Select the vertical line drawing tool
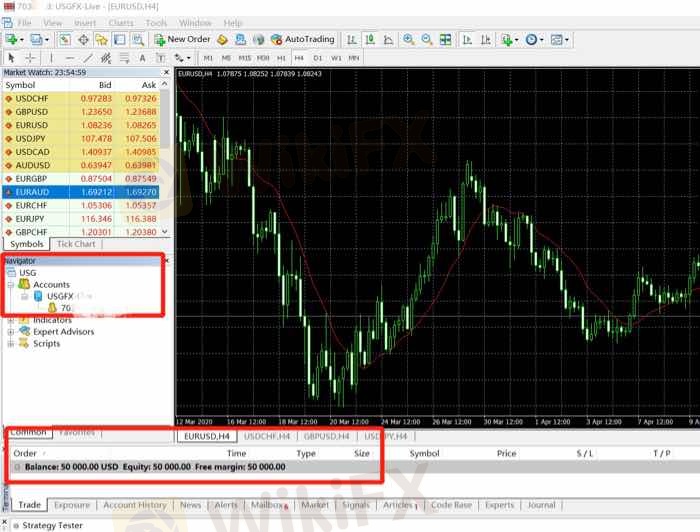The width and height of the screenshot is (700, 532). pyautogui.click(x=51, y=58)
